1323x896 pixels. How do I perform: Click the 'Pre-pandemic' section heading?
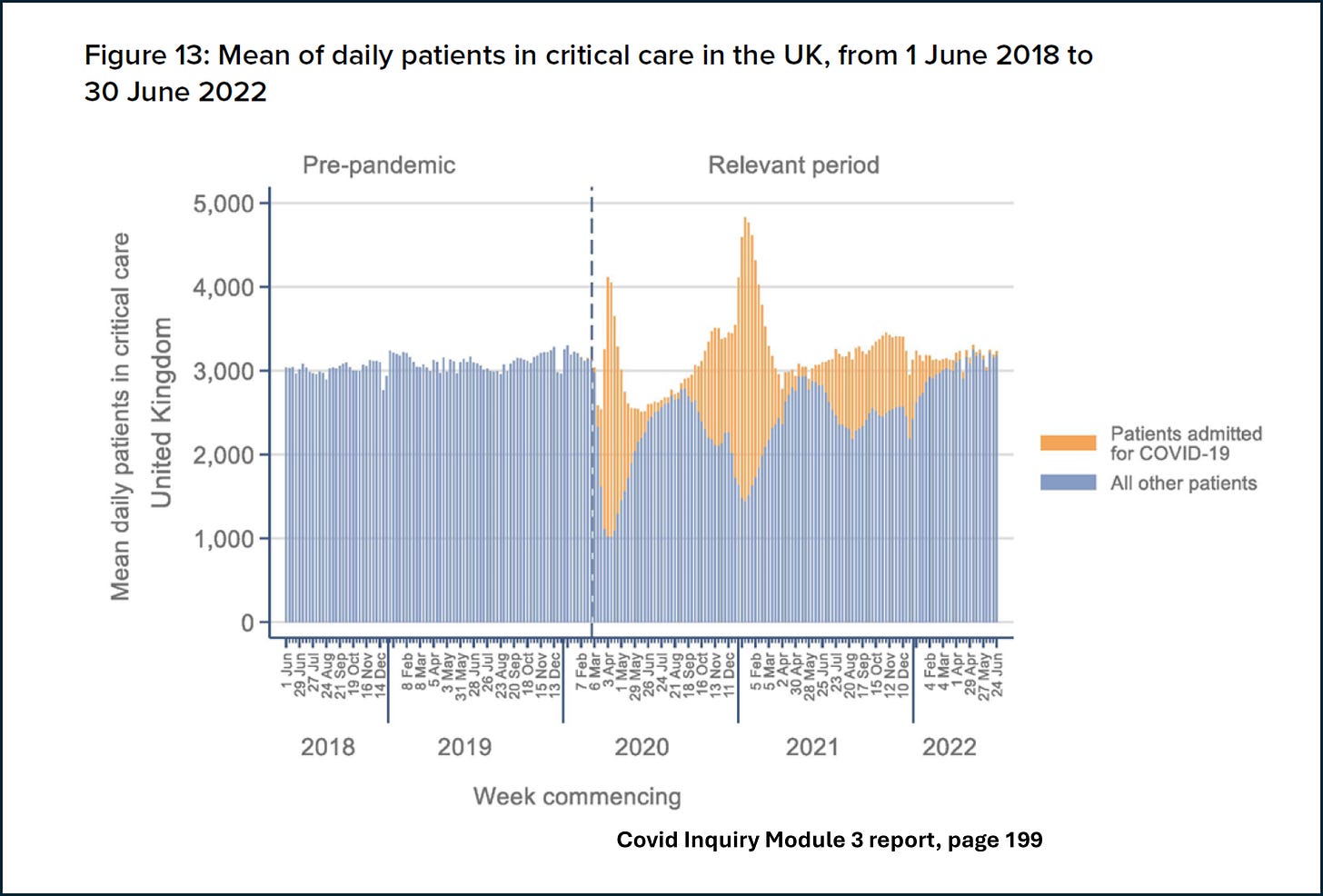click(379, 165)
